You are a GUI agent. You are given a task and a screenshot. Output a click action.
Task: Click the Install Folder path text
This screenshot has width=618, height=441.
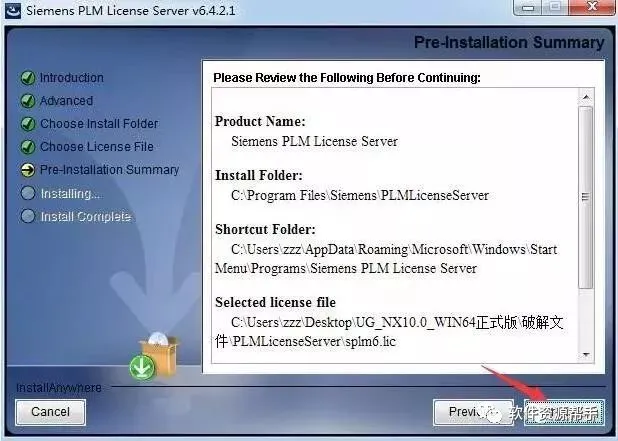360,195
